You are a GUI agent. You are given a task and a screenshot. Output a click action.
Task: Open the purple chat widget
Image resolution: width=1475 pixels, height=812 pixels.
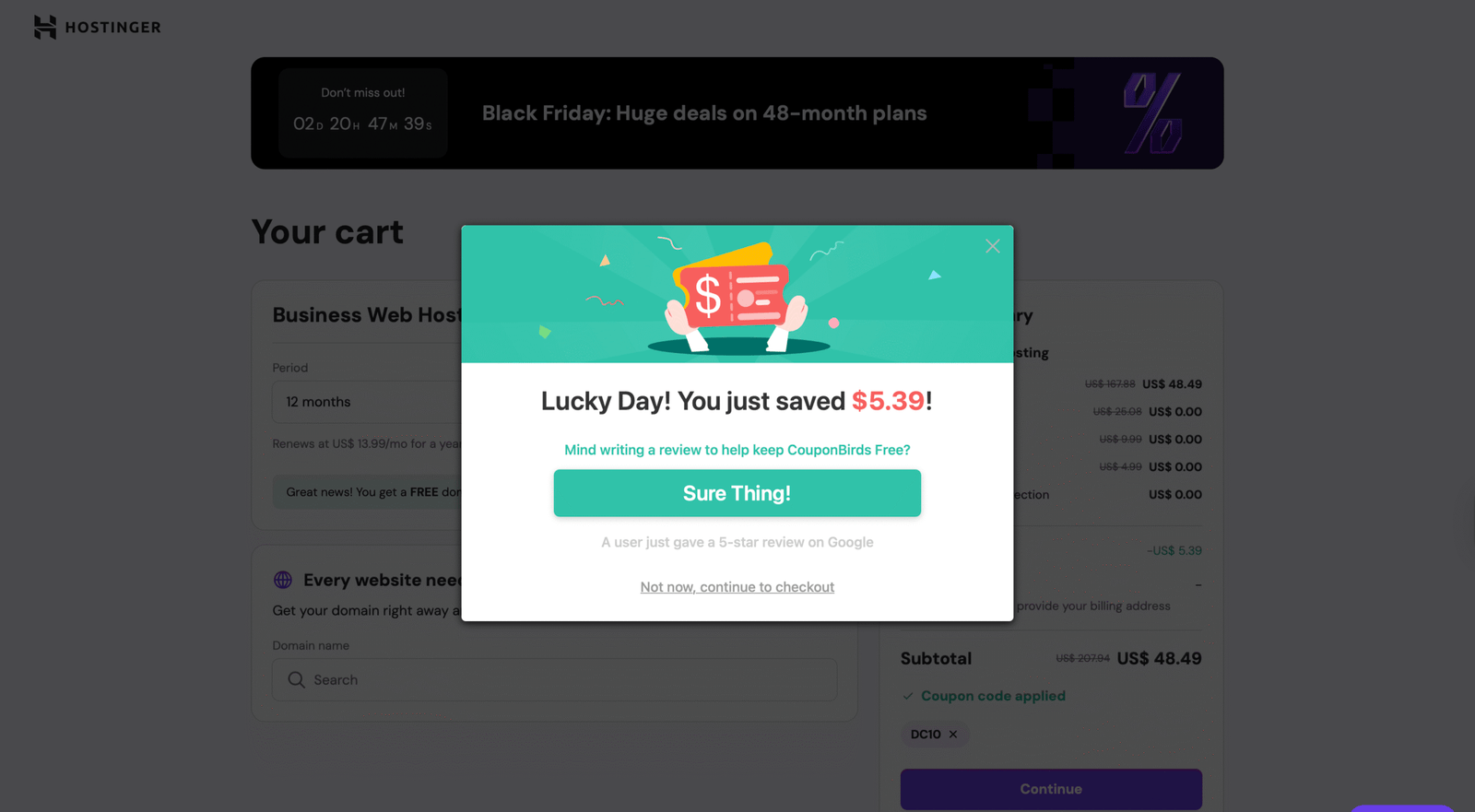1401,807
